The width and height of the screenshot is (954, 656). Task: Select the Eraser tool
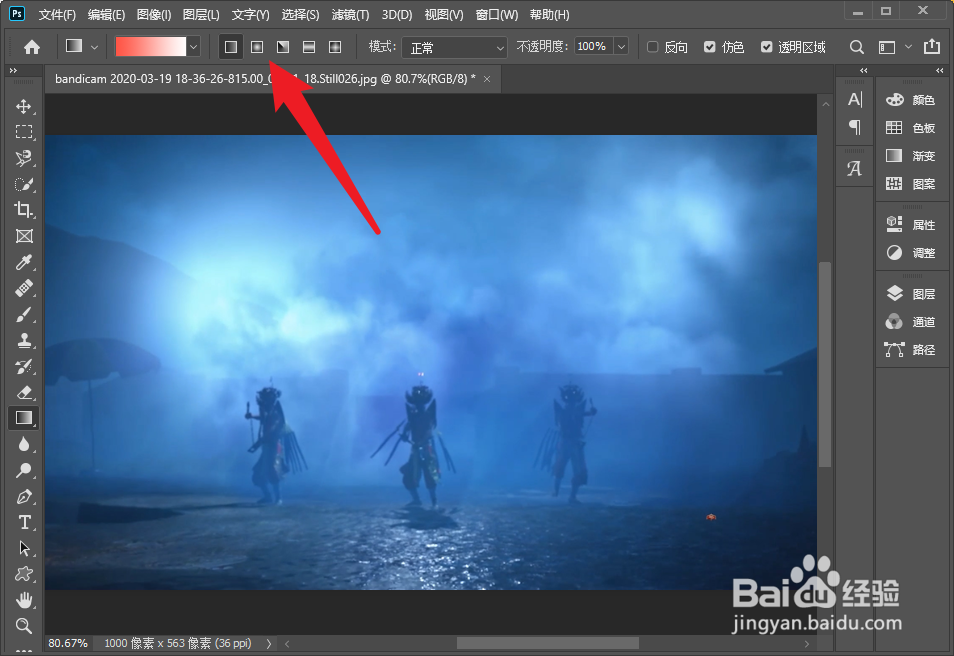(x=24, y=393)
